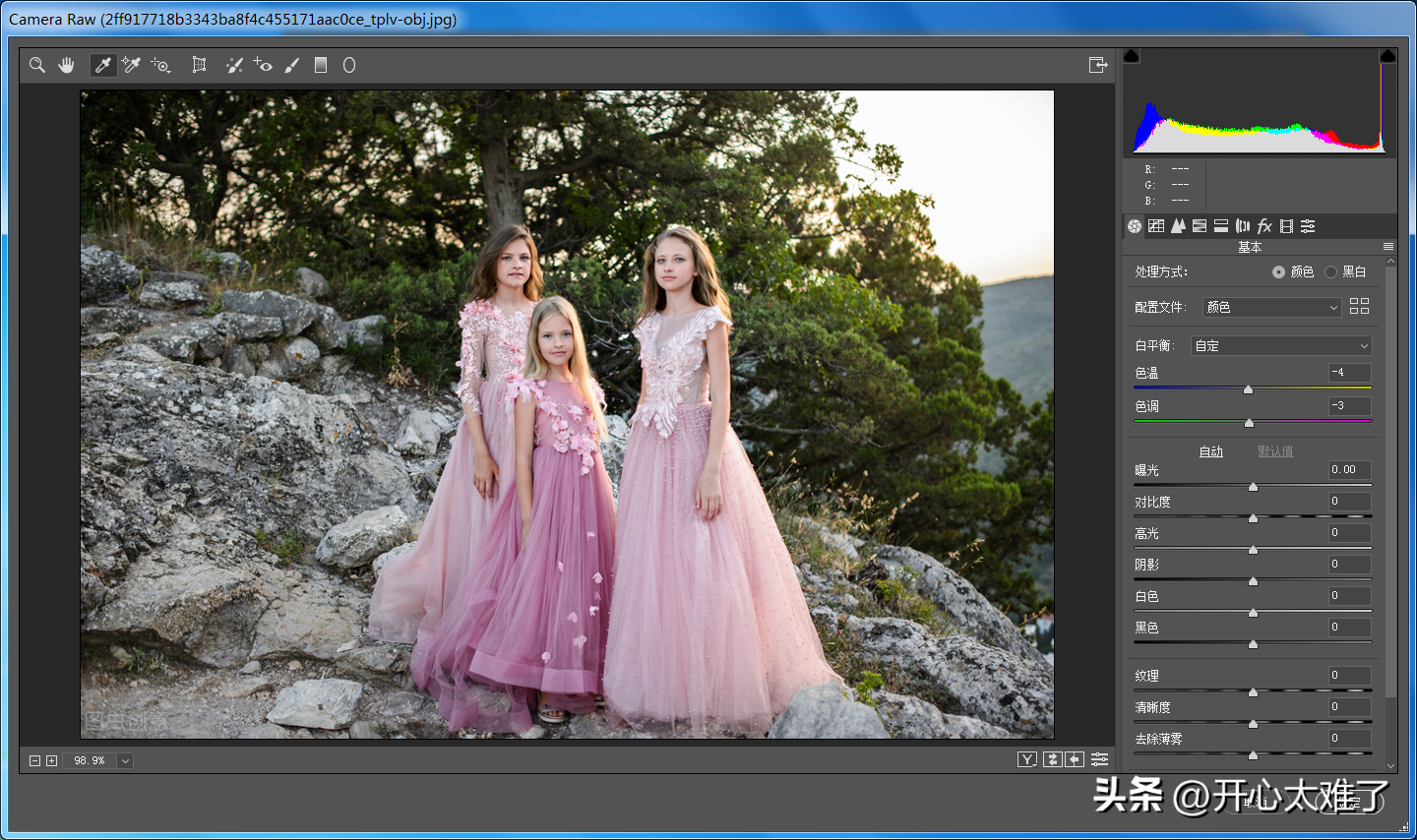Open the 配置文件 profile dropdown
The width and height of the screenshot is (1417, 840).
pyautogui.click(x=1271, y=307)
